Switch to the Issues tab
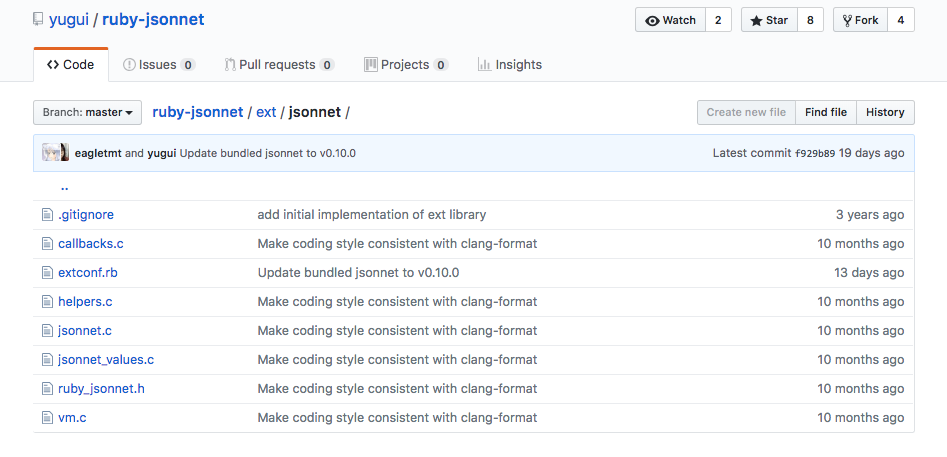 click(159, 65)
